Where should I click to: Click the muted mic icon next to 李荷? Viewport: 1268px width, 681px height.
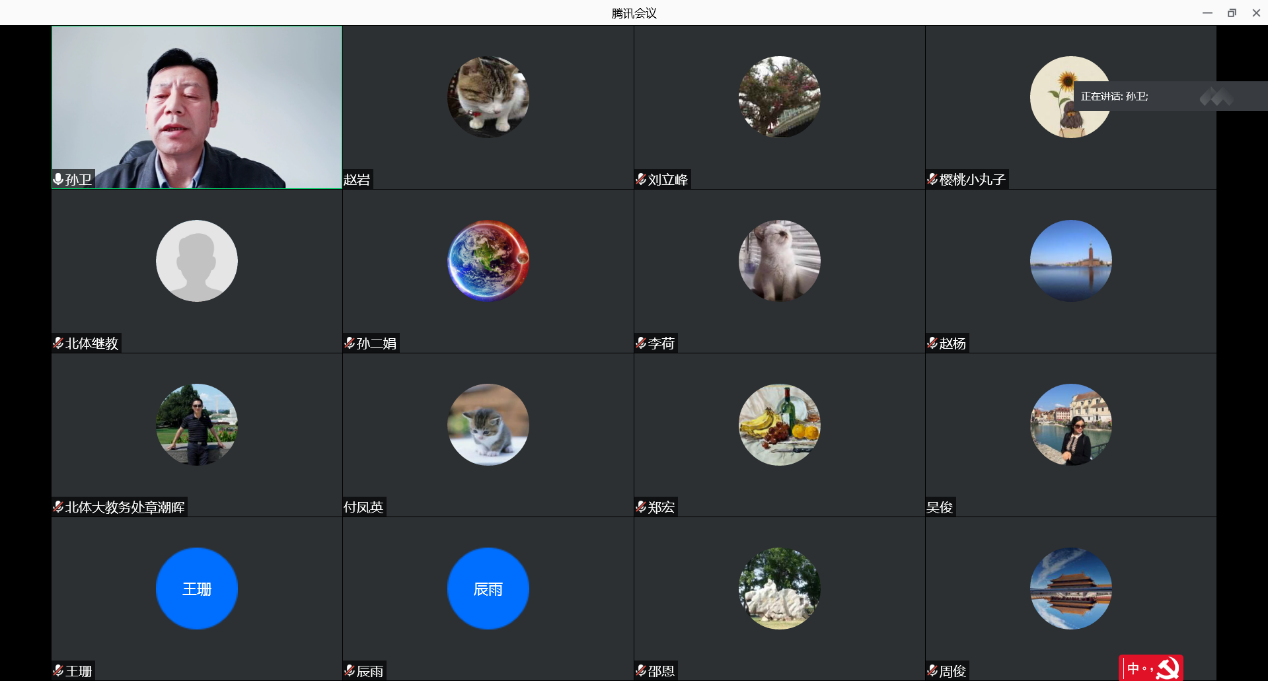[x=641, y=344]
